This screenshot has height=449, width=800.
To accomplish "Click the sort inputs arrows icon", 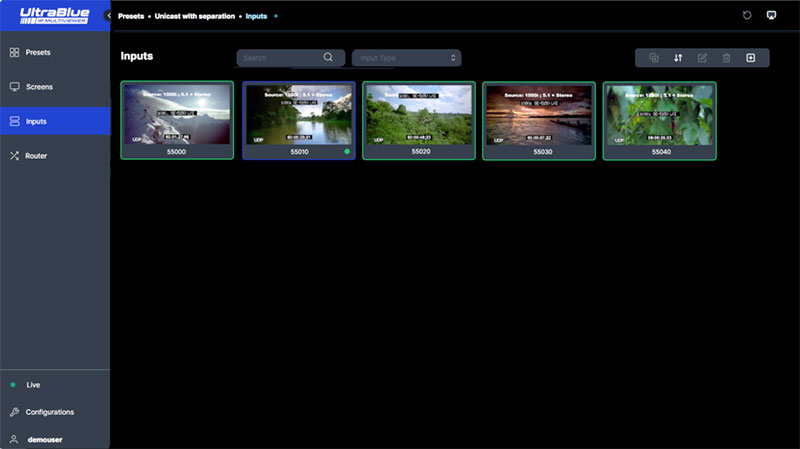I will (678, 58).
